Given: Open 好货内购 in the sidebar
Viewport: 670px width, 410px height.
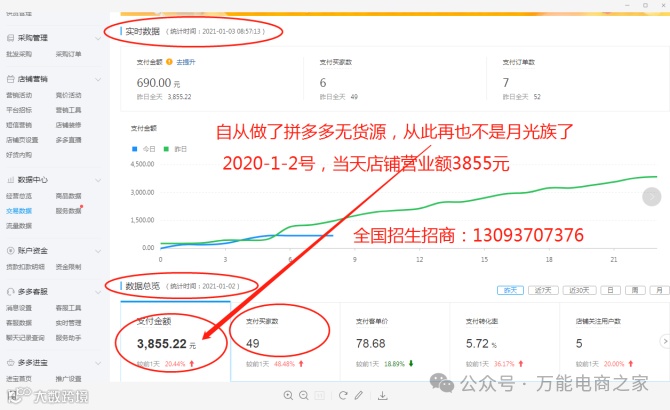Looking at the screenshot, I should [19, 155].
